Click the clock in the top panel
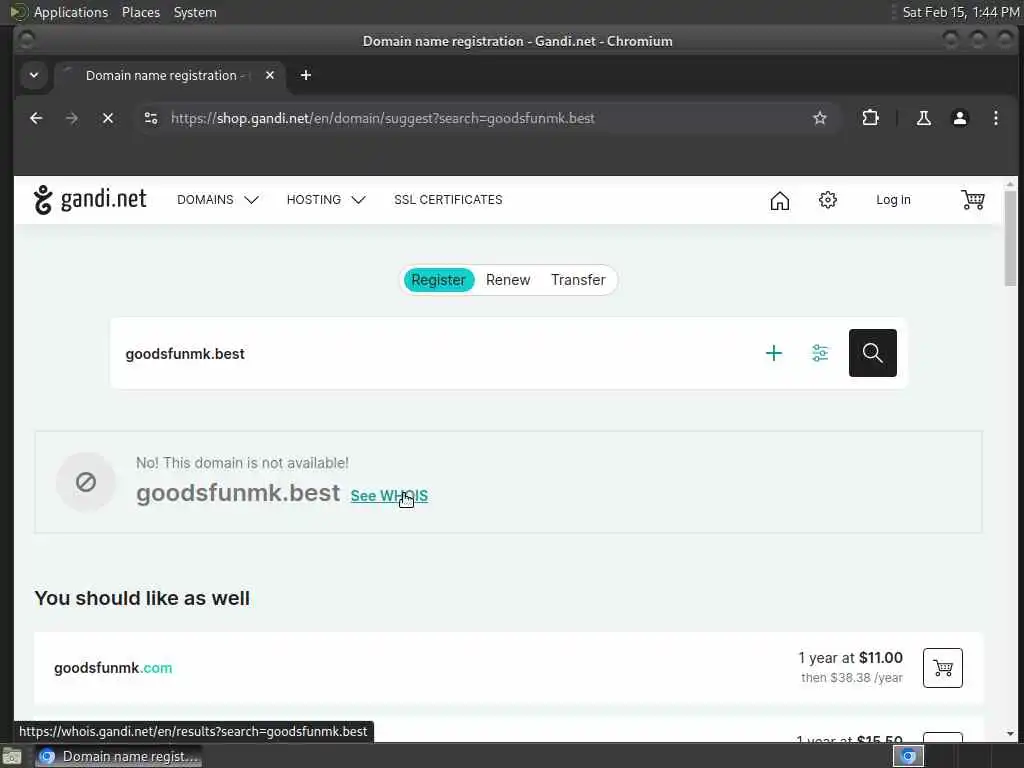Viewport: 1024px width, 768px height. pos(960,12)
